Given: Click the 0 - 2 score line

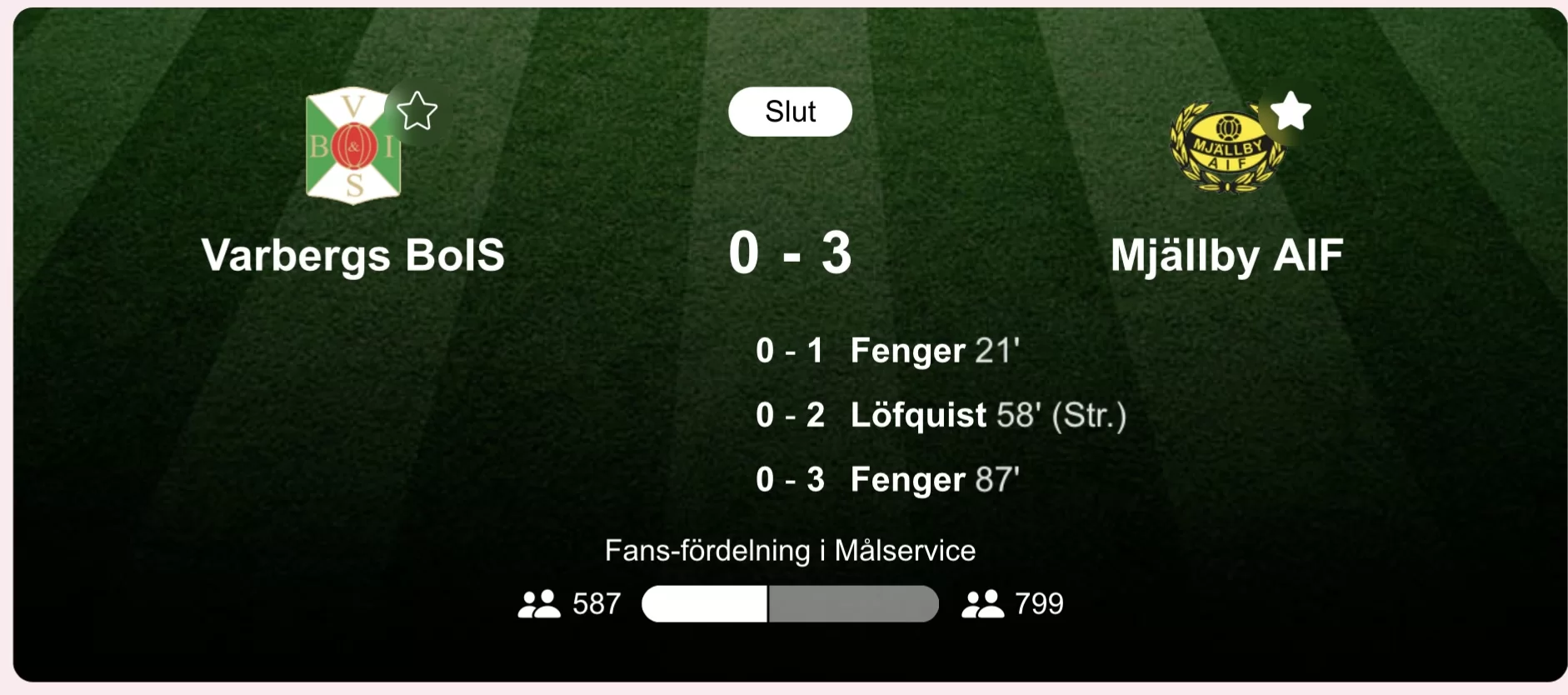Looking at the screenshot, I should point(789,415).
